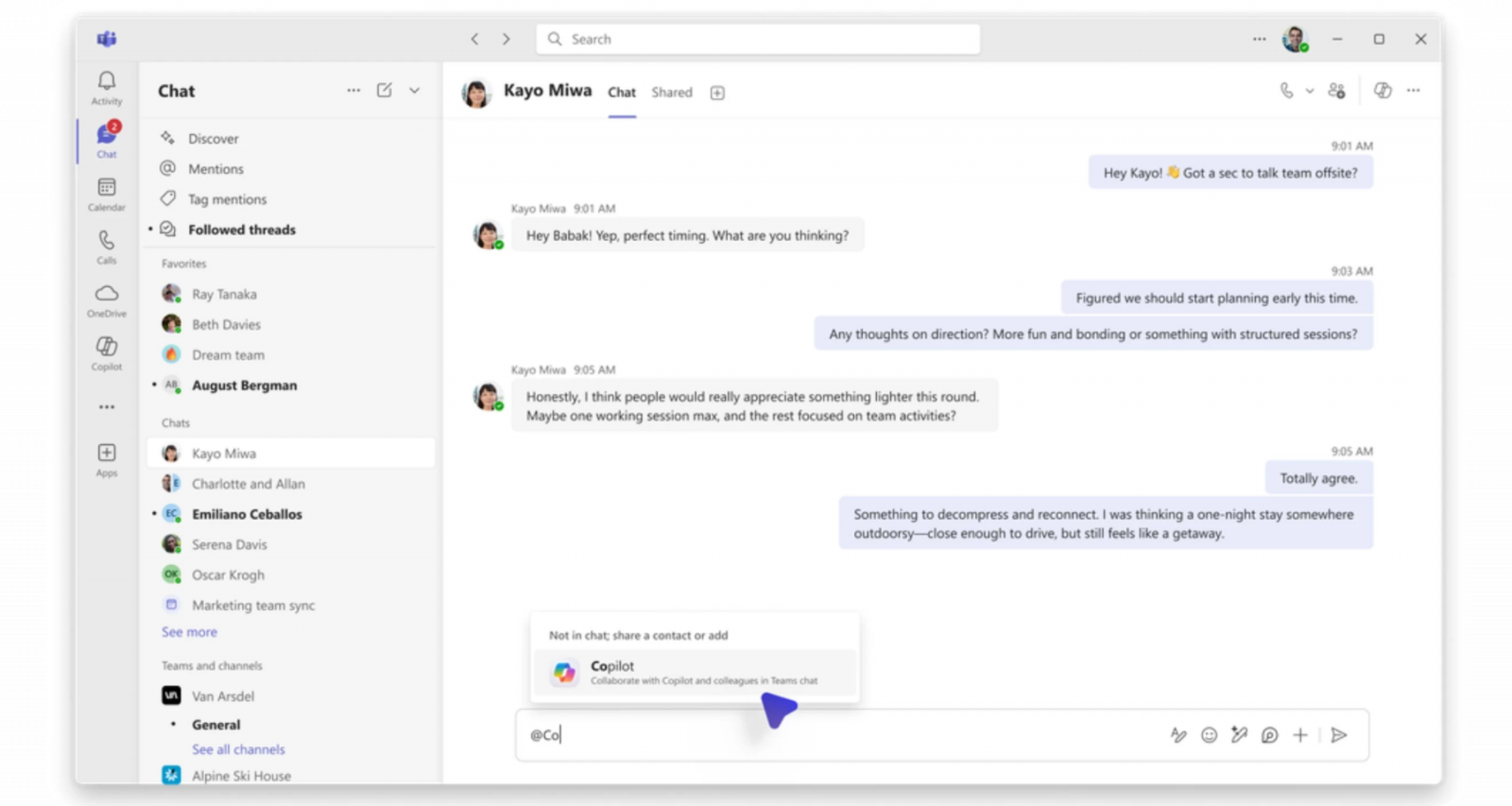Click the Search box at top
Screen dimensions: 1512x806
[x=758, y=39]
